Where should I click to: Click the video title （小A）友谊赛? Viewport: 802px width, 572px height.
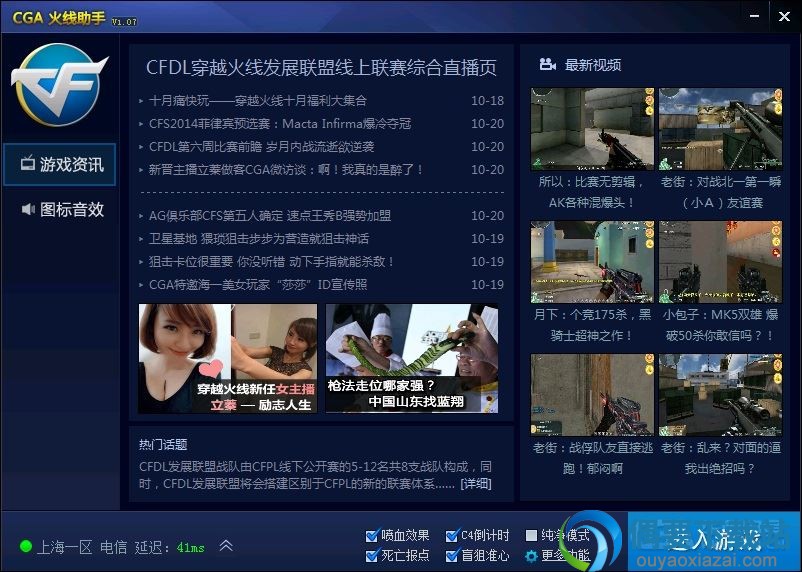721,203
